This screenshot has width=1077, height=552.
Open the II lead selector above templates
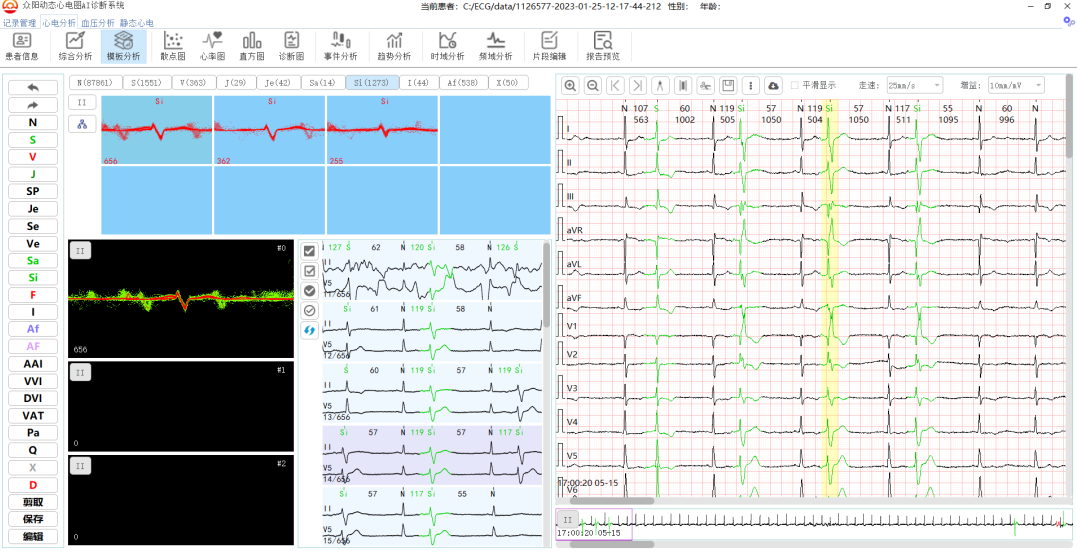(82, 102)
